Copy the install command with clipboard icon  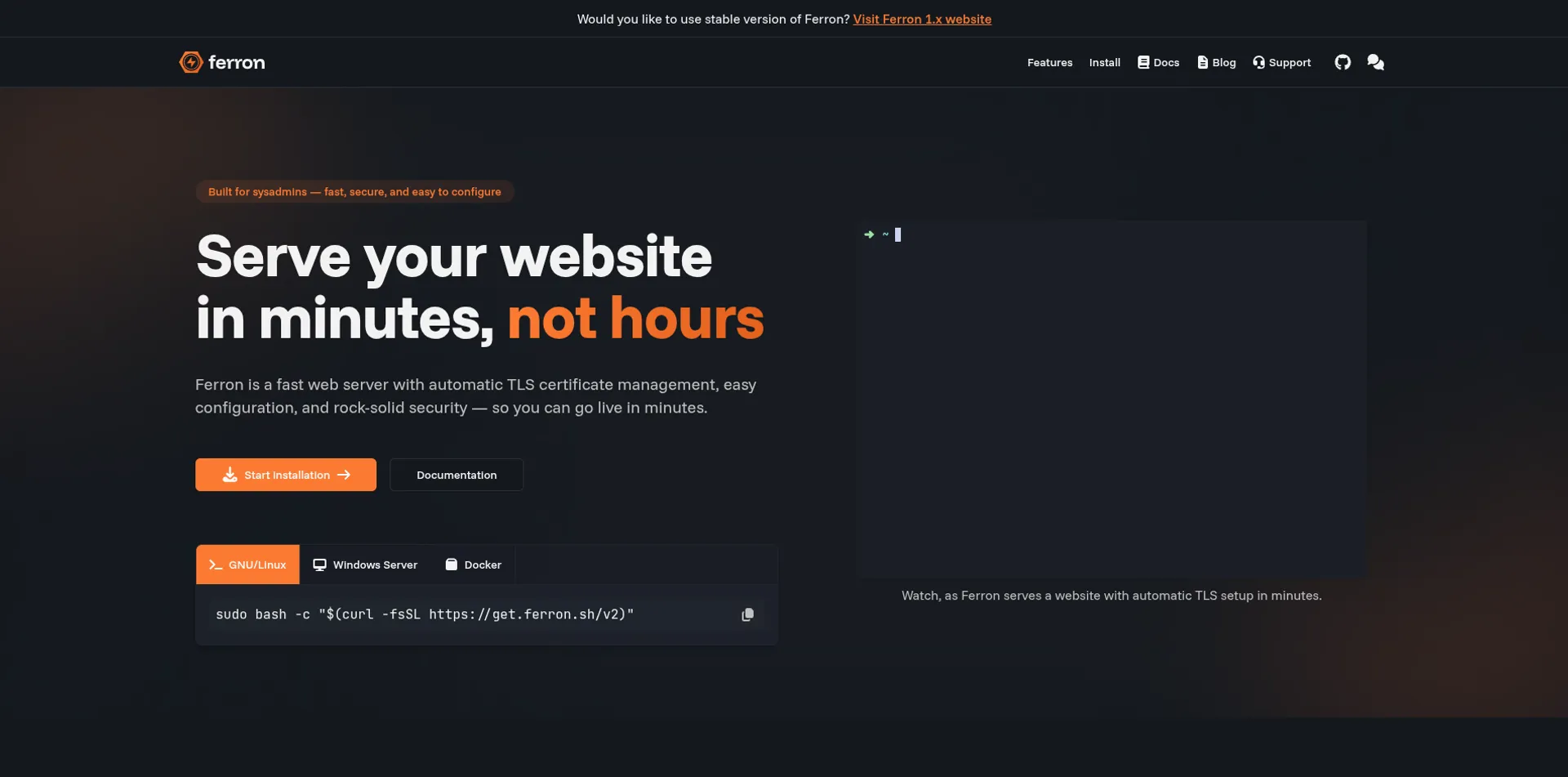(x=747, y=614)
